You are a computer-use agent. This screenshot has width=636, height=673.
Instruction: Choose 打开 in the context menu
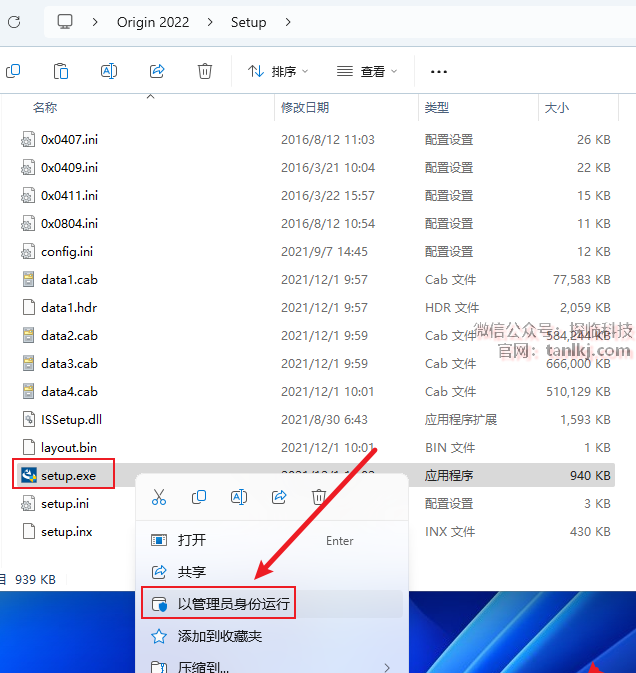coord(272,540)
